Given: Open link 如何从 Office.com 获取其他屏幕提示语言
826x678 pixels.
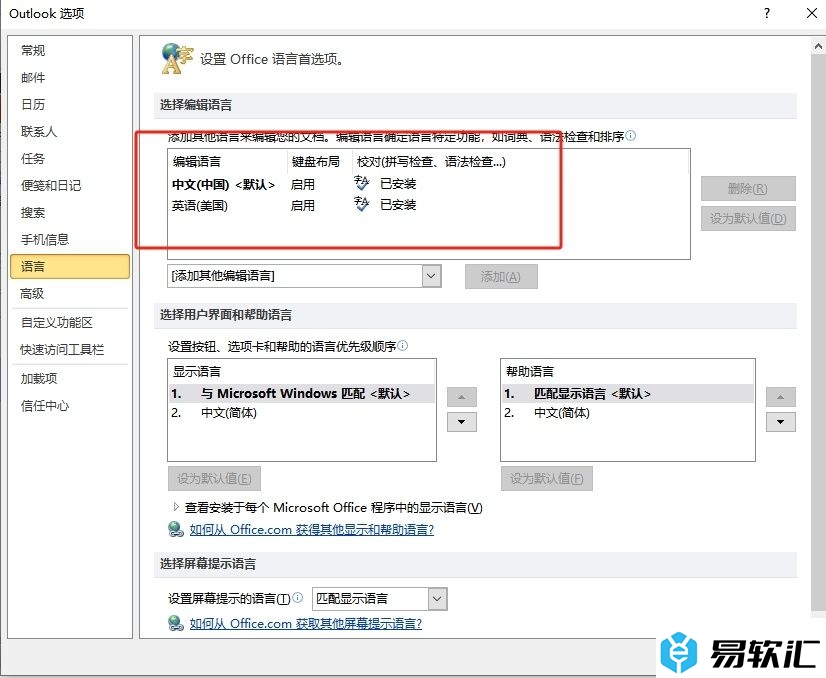Looking at the screenshot, I should point(306,624).
